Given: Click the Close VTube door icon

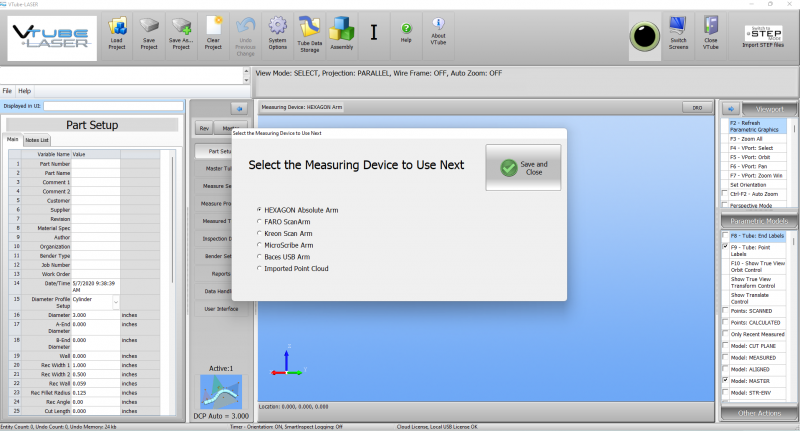Looking at the screenshot, I should point(711,26).
